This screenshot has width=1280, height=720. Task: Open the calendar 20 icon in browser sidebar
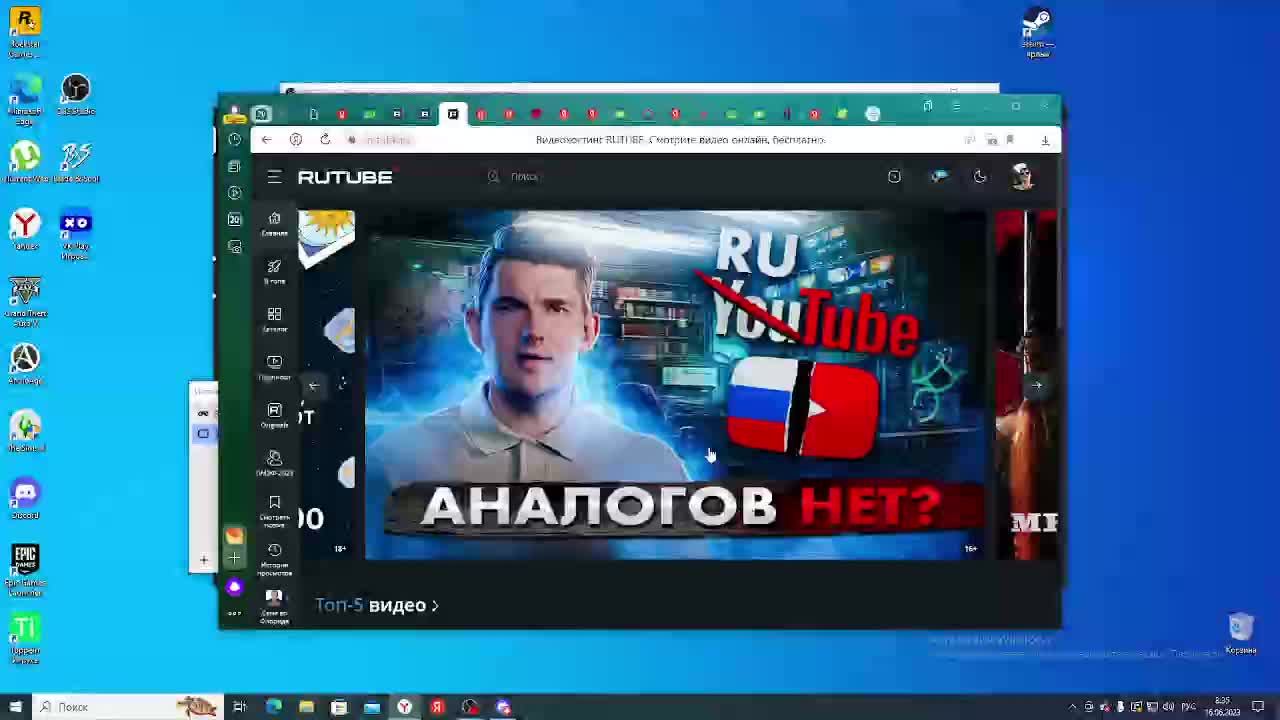pyautogui.click(x=234, y=219)
